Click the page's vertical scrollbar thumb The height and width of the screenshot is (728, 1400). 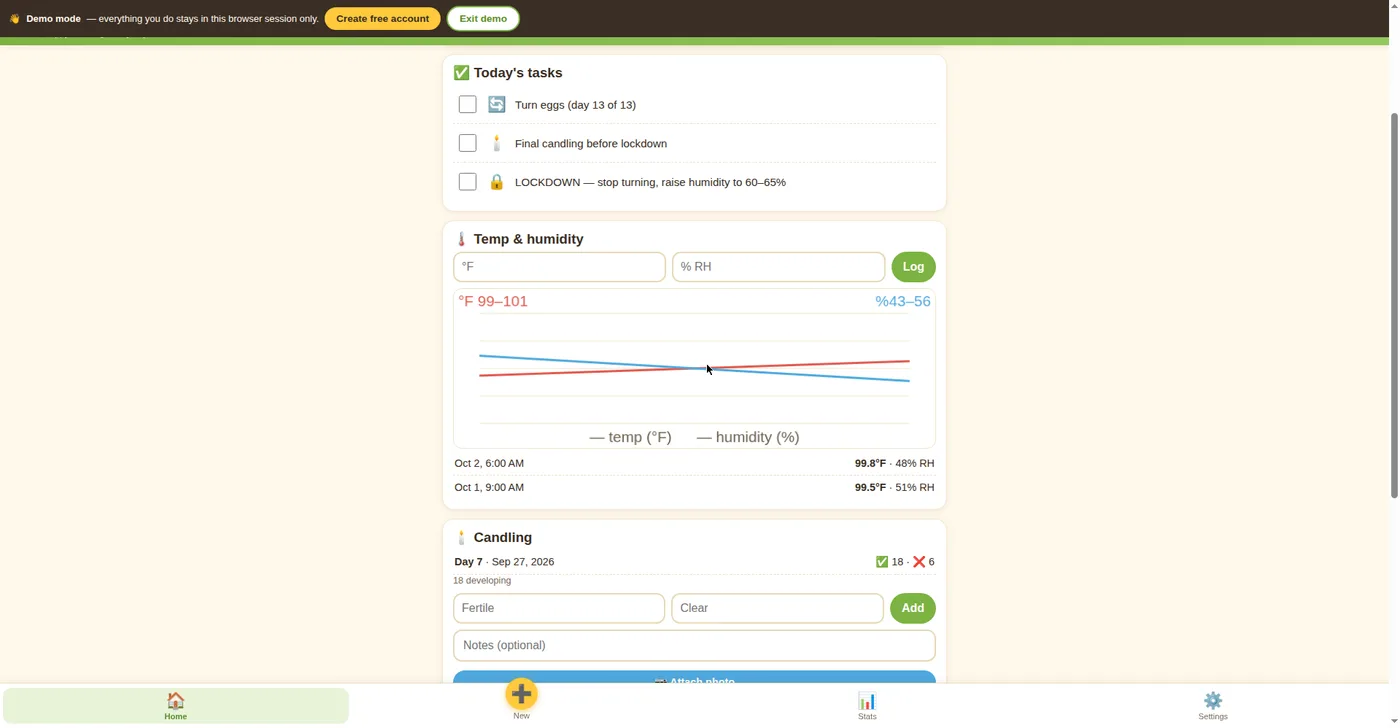click(x=1394, y=305)
